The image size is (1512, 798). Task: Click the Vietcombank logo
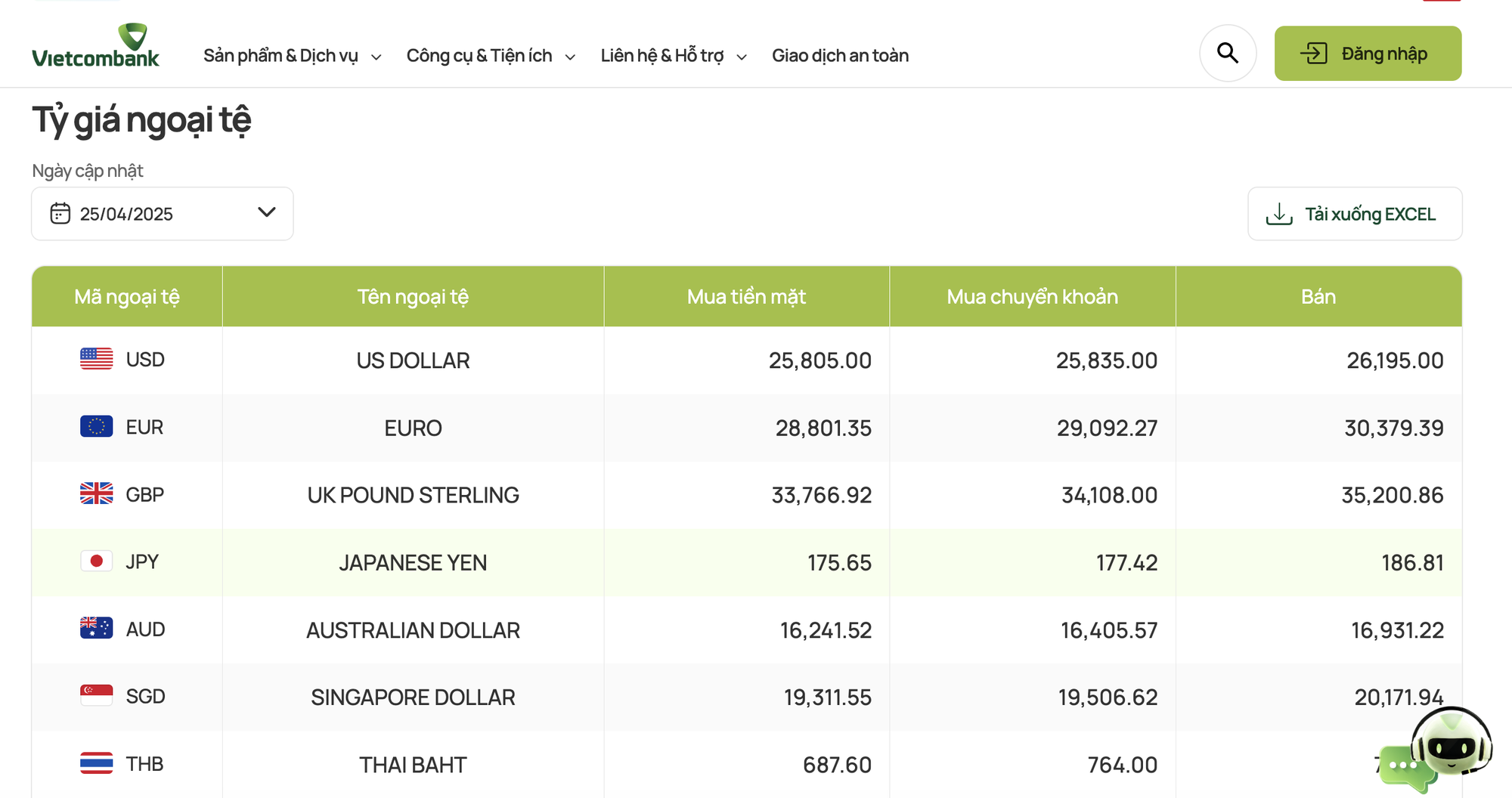click(x=96, y=46)
